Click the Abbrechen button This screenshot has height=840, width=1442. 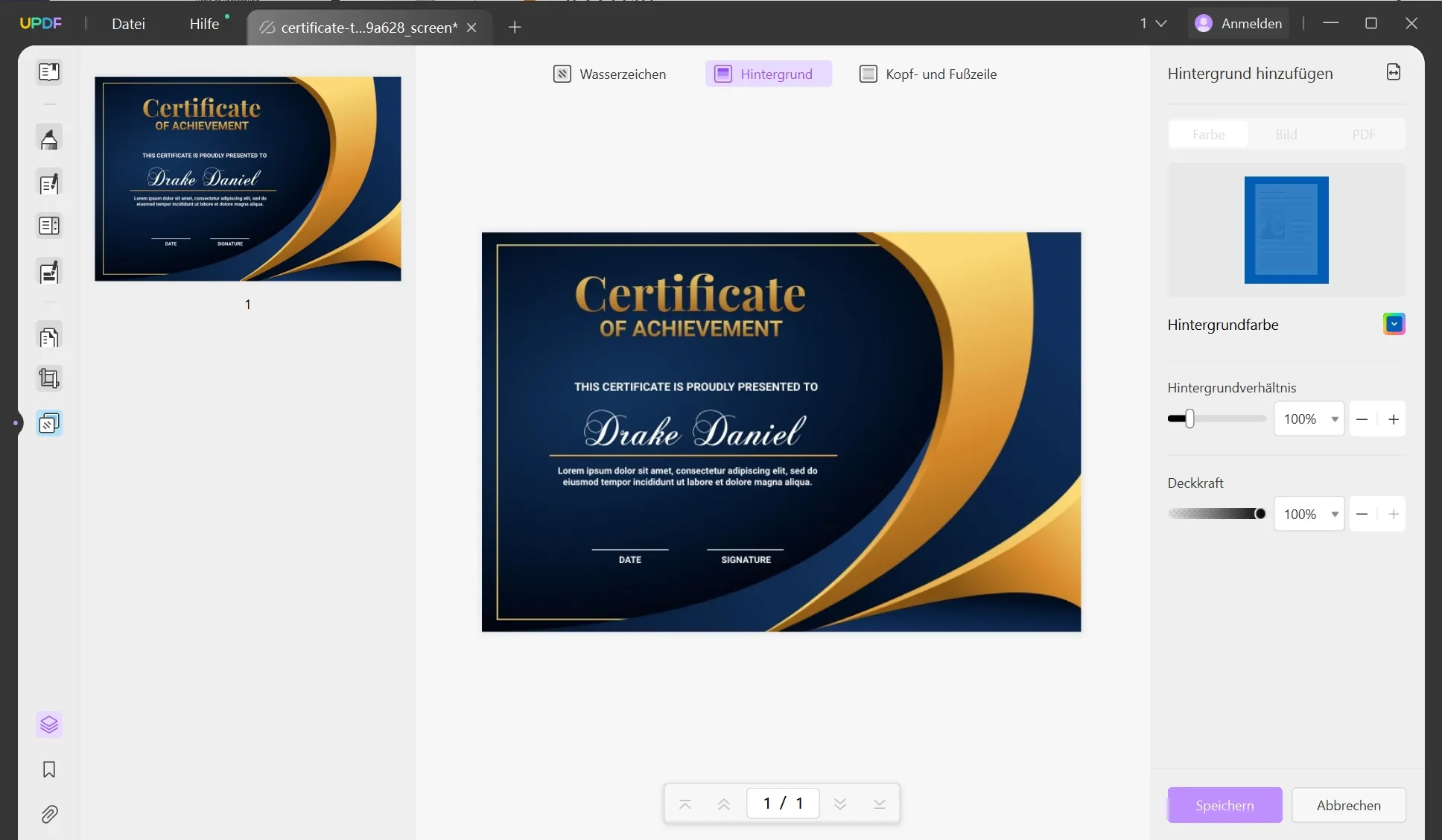pos(1348,805)
